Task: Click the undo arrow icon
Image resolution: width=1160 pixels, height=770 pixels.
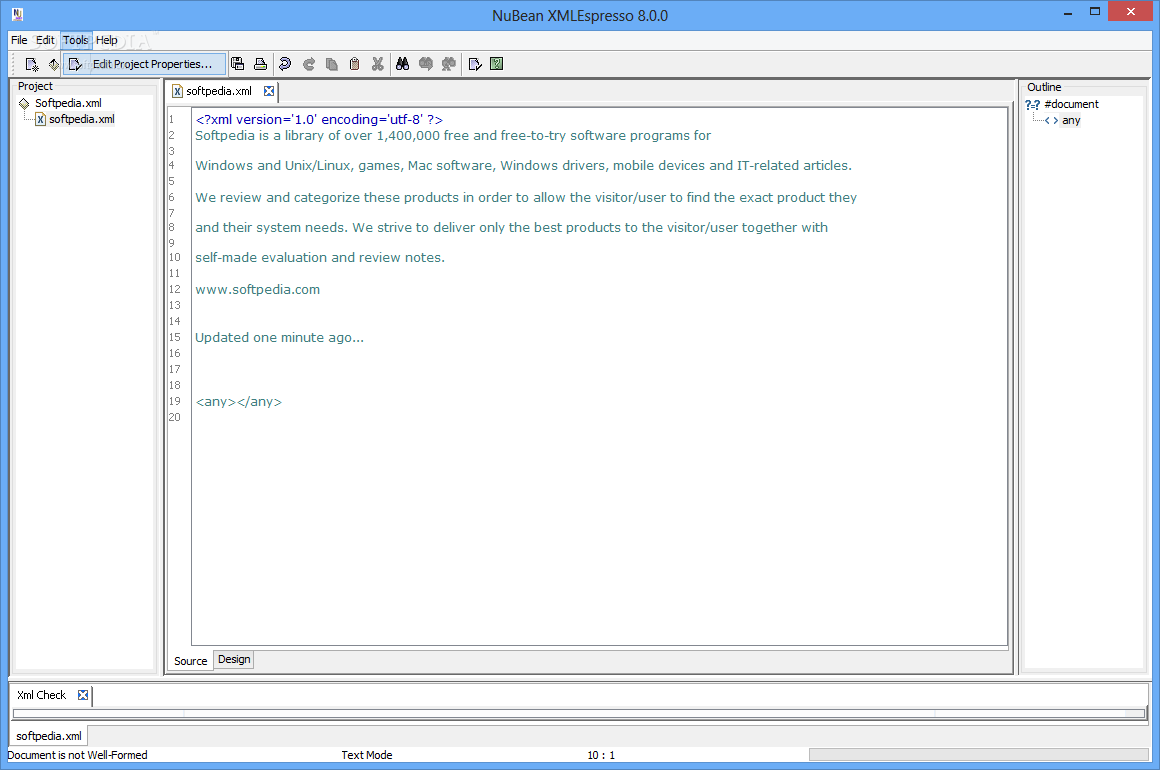Action: [285, 64]
